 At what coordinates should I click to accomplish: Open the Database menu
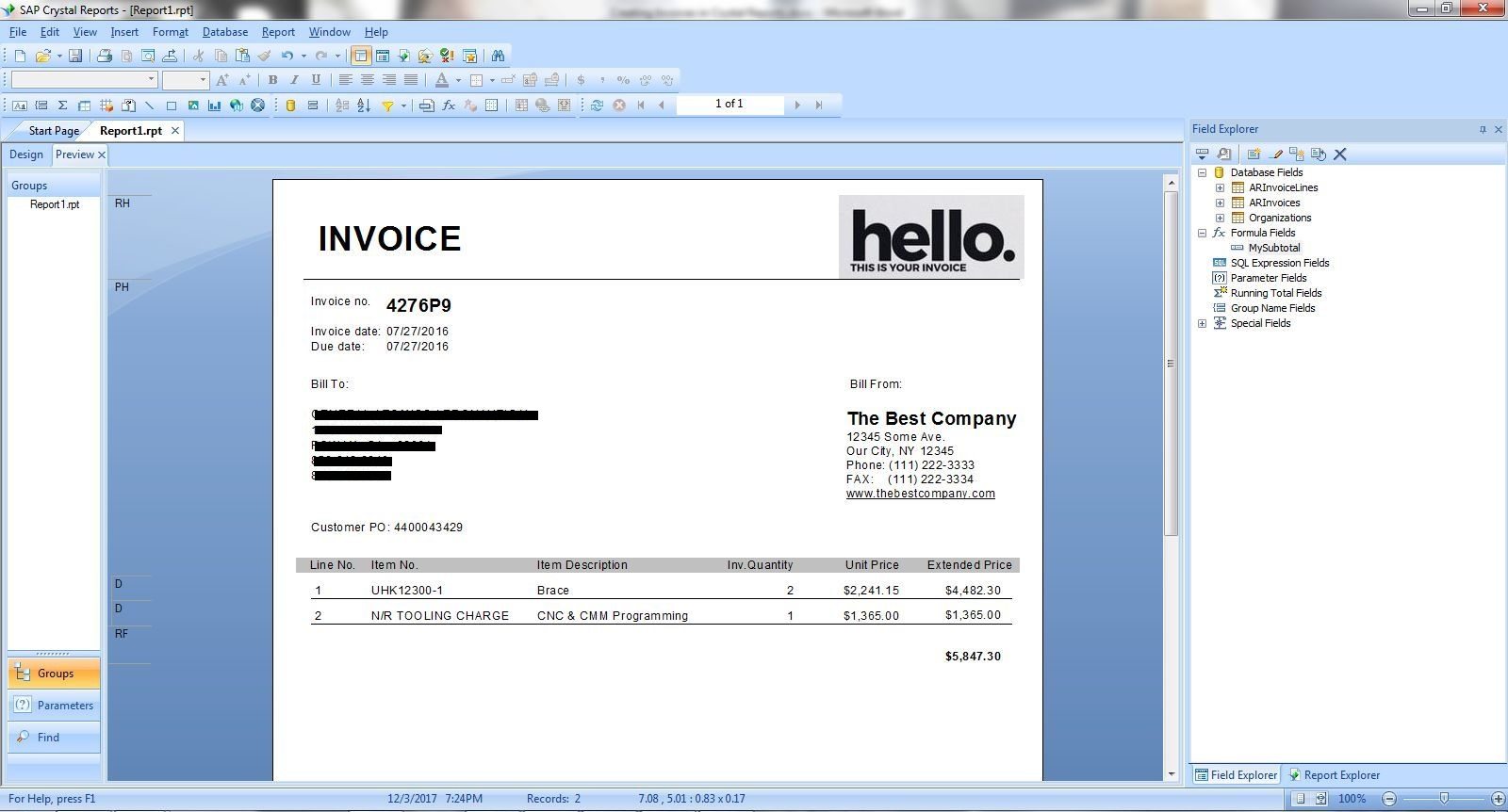coord(225,32)
